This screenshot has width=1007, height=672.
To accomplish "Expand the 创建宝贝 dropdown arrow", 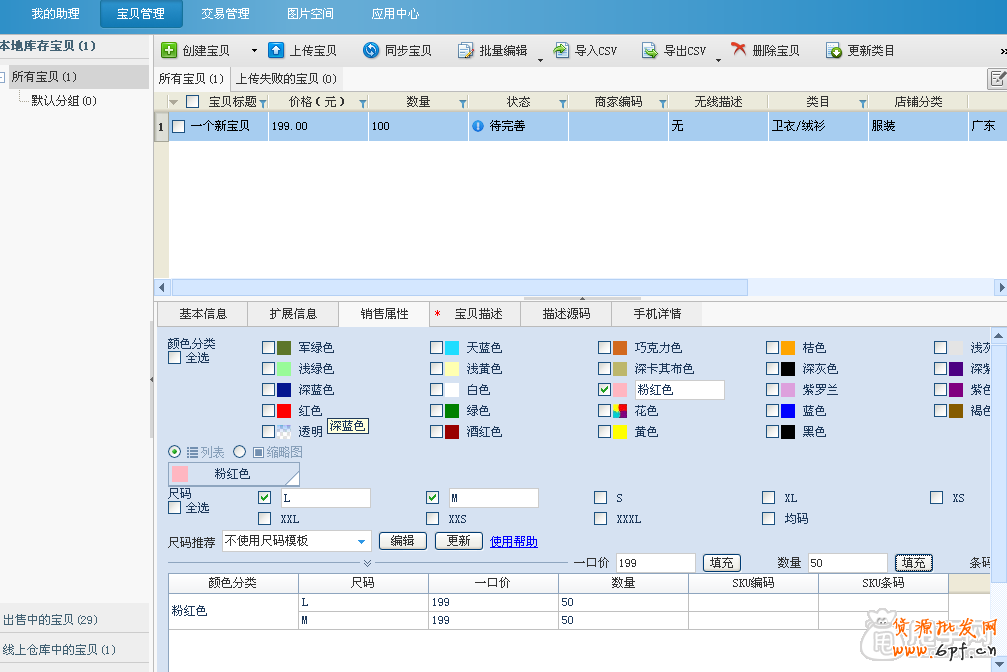I will click(x=254, y=50).
